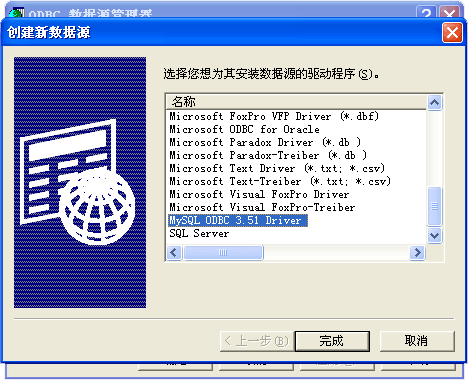Image resolution: width=468 pixels, height=380 pixels.
Task: Click the ODBC administrator title bar icon
Action: click(17, 13)
